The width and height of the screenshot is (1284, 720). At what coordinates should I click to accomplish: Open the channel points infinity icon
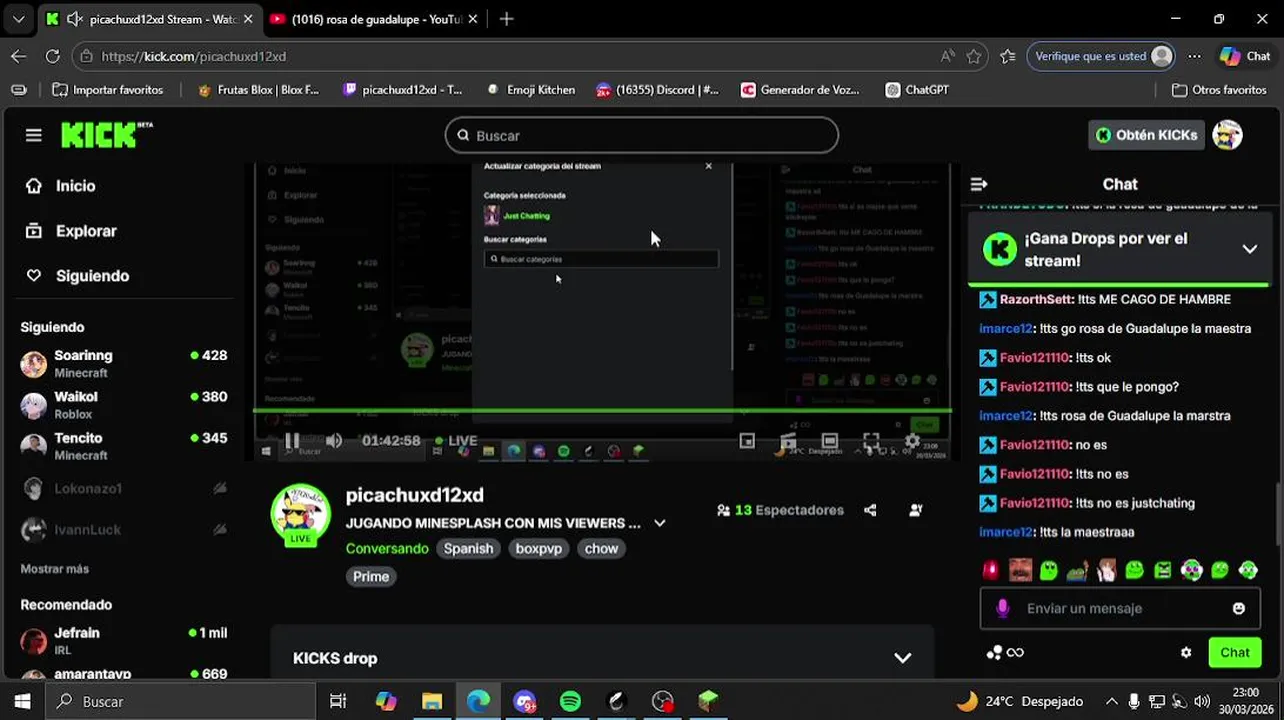(1005, 653)
